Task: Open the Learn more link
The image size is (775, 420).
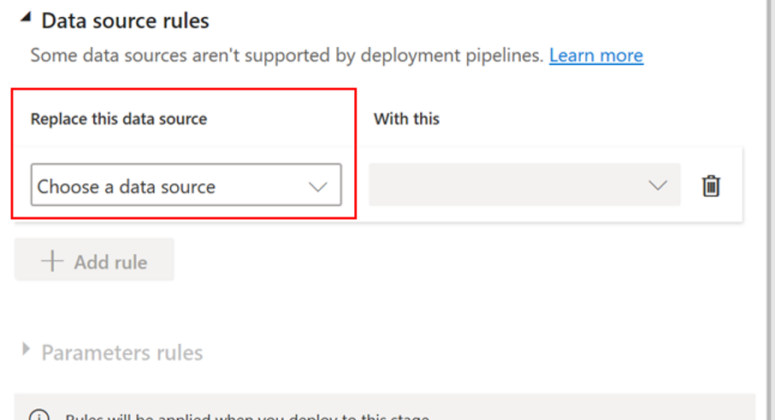Action: tap(595, 55)
